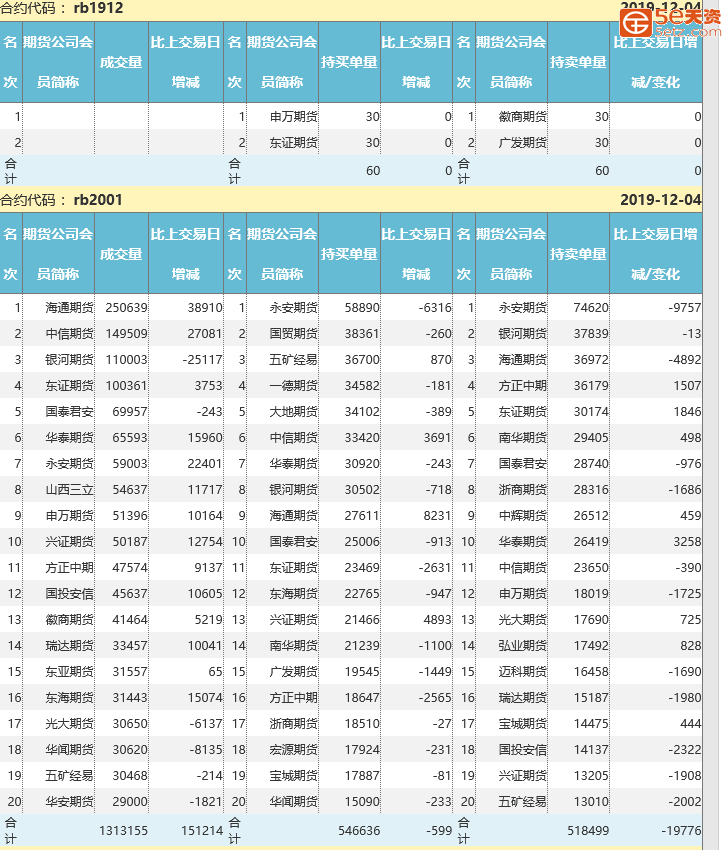Select short position change -4892

pyautogui.click(x=685, y=360)
